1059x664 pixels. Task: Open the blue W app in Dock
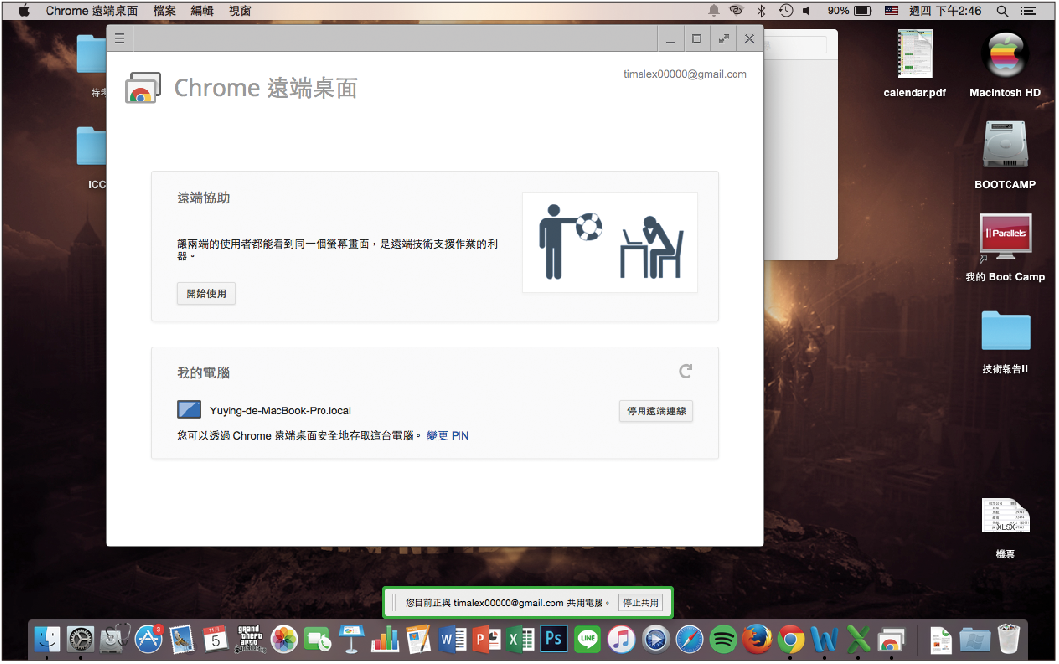pos(825,638)
